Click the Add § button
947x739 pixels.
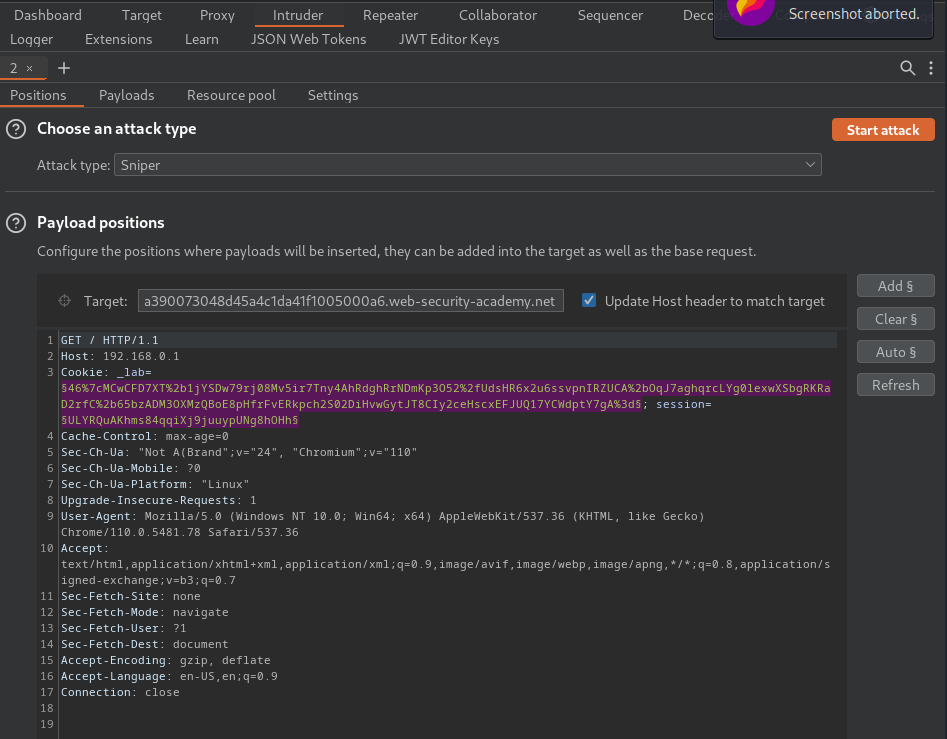click(x=896, y=286)
